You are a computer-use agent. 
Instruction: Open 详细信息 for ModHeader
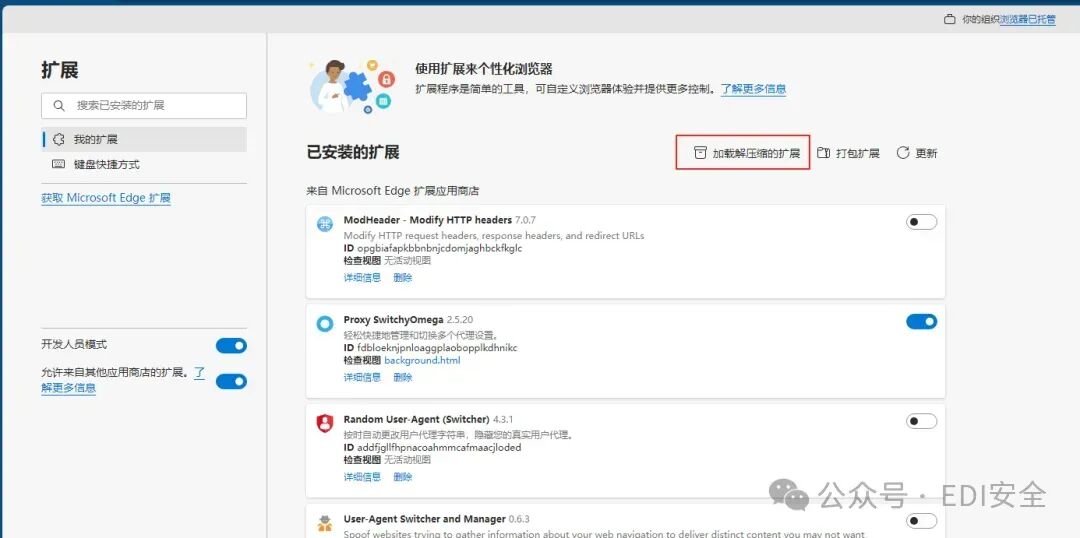pos(362,278)
